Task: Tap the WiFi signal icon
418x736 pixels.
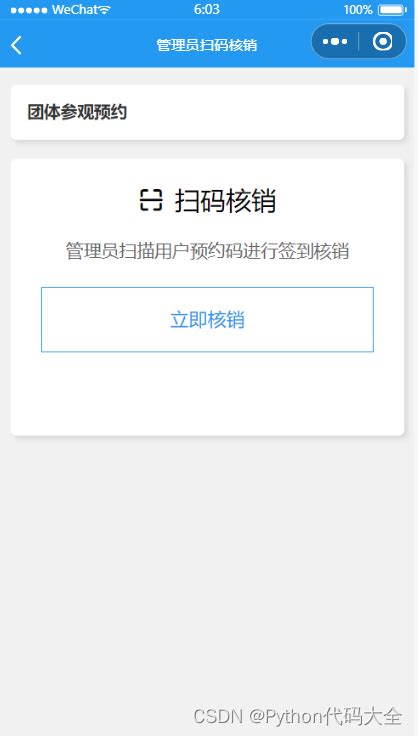Action: pyautogui.click(x=105, y=9)
